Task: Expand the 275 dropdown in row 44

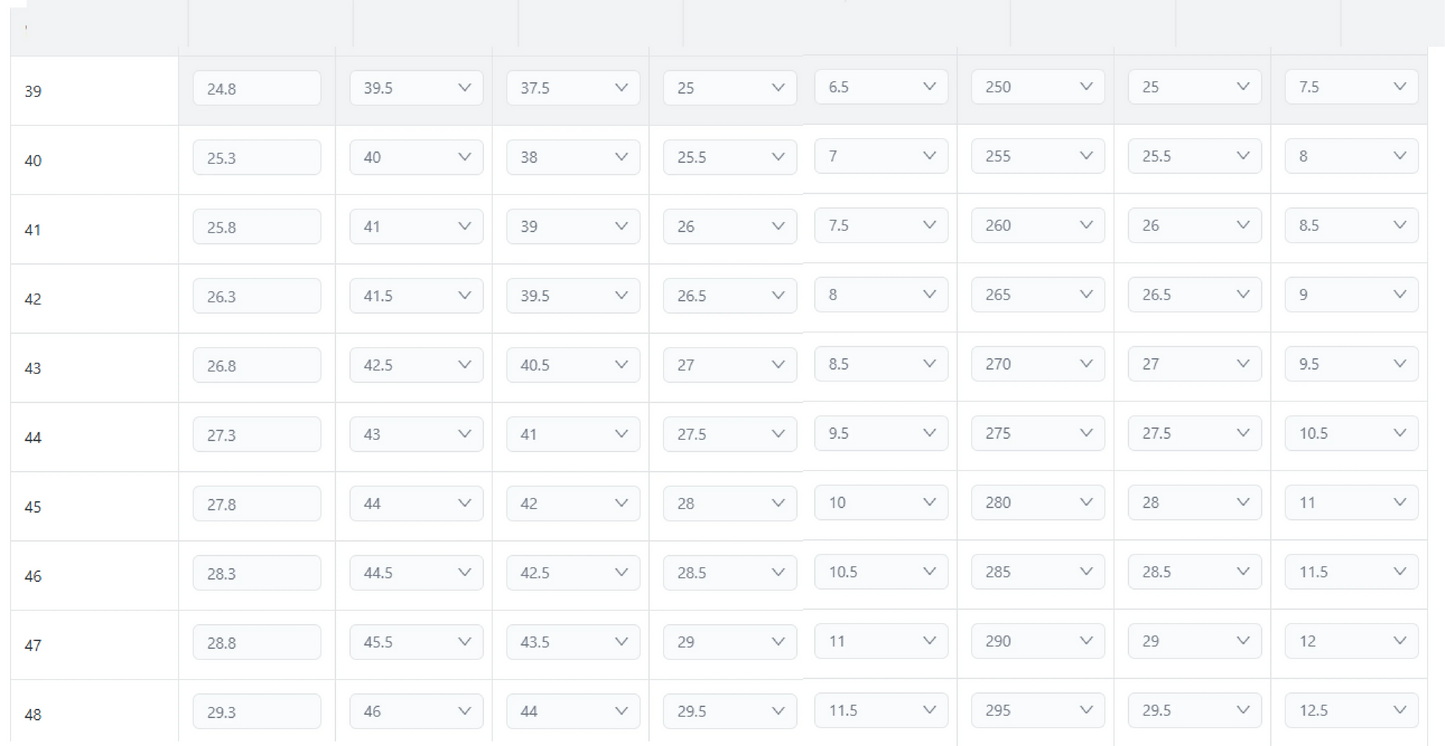Action: tap(1038, 434)
